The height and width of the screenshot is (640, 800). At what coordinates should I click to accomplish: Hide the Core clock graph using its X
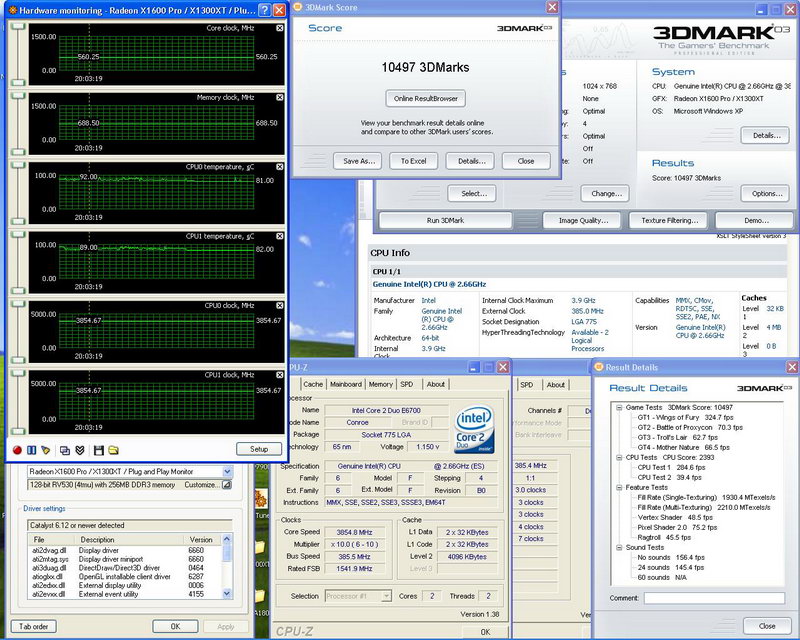[x=280, y=28]
